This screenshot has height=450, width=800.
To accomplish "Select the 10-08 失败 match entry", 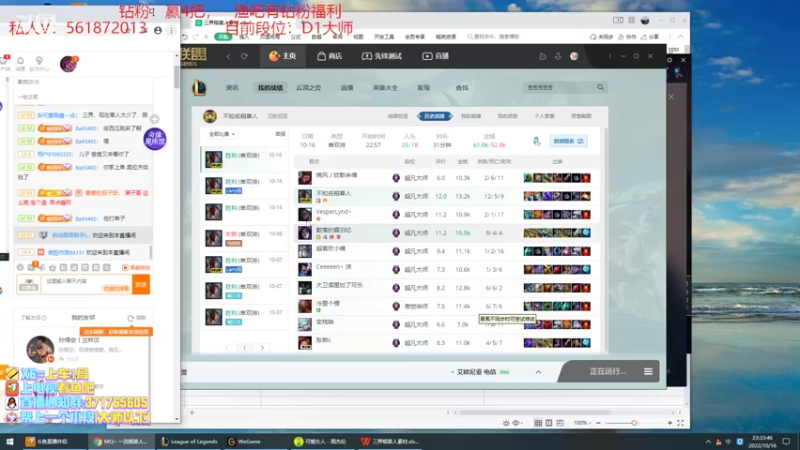I will [244, 238].
